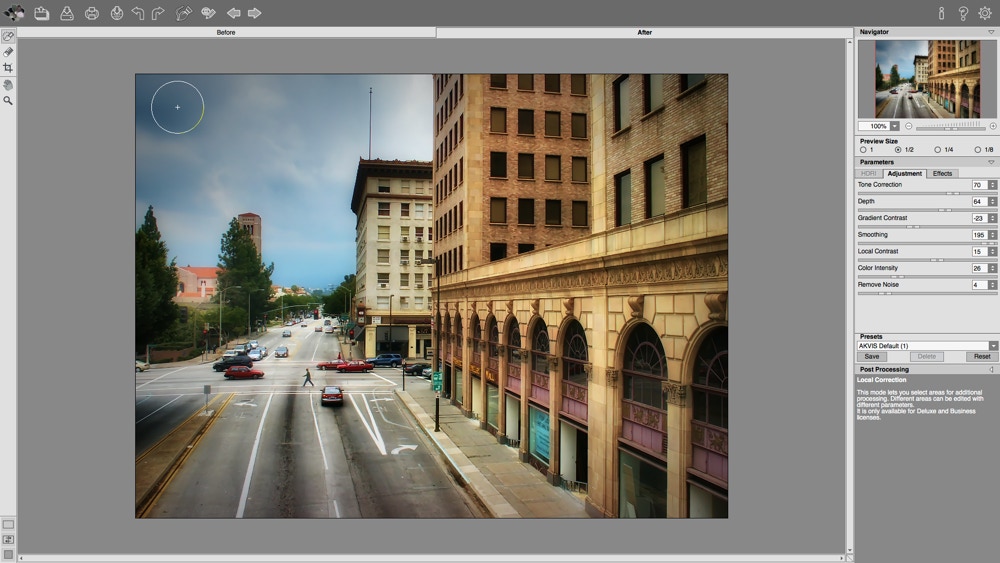
Task: Adjust the Tone Correction slider
Action: [952, 193]
